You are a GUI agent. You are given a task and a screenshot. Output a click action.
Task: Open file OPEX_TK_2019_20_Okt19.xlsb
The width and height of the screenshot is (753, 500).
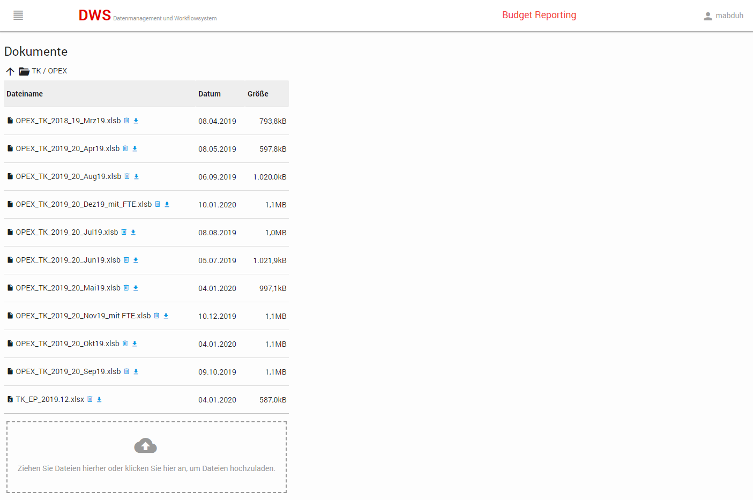coord(67,344)
